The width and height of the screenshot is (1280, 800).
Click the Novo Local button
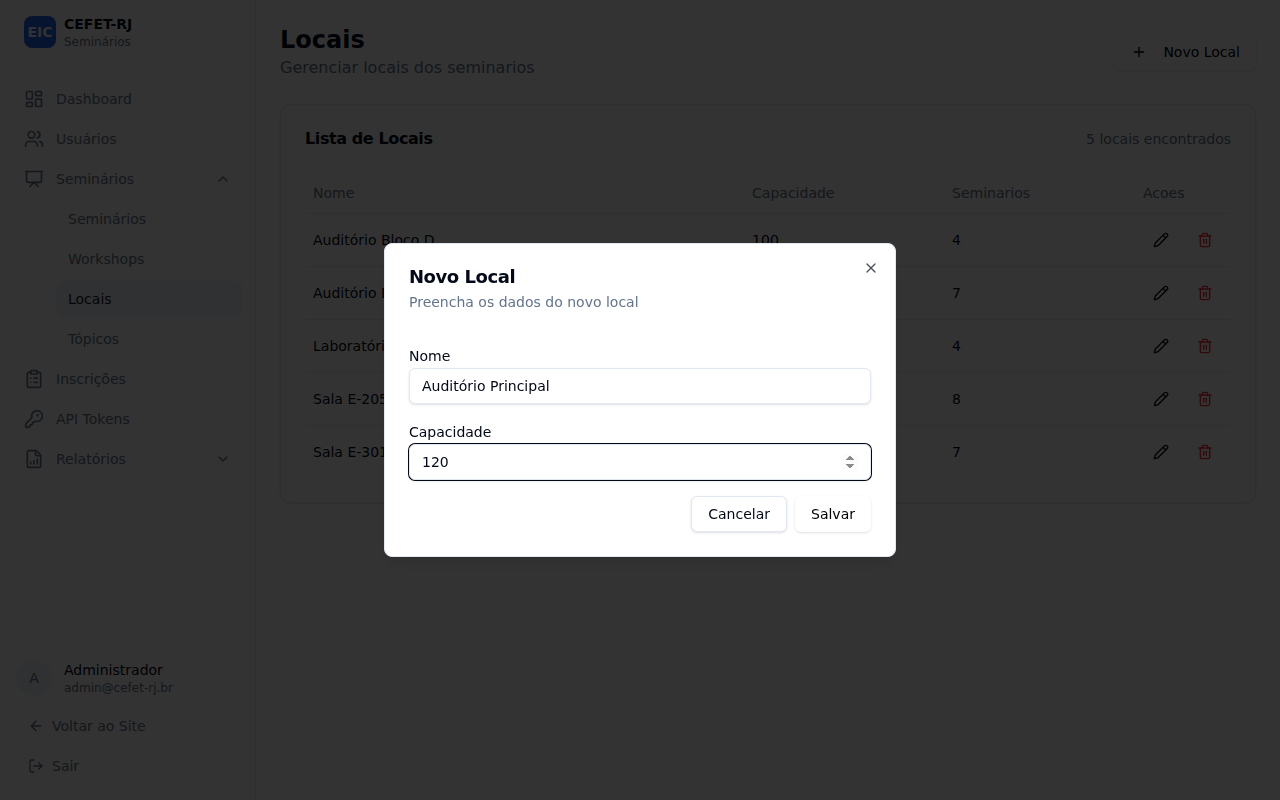click(x=1185, y=52)
